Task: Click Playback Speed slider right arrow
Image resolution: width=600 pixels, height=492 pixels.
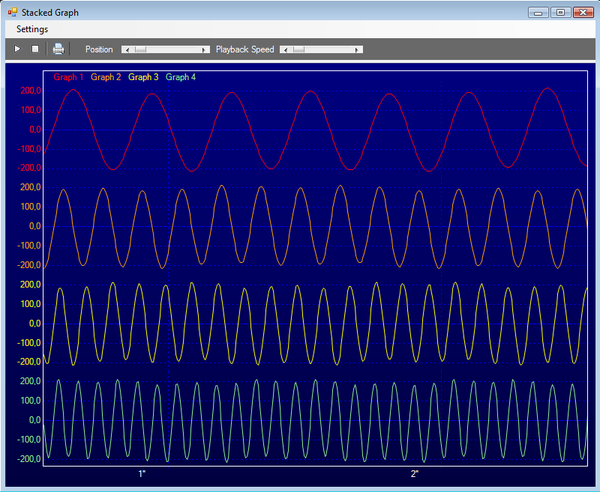Action: click(x=358, y=49)
